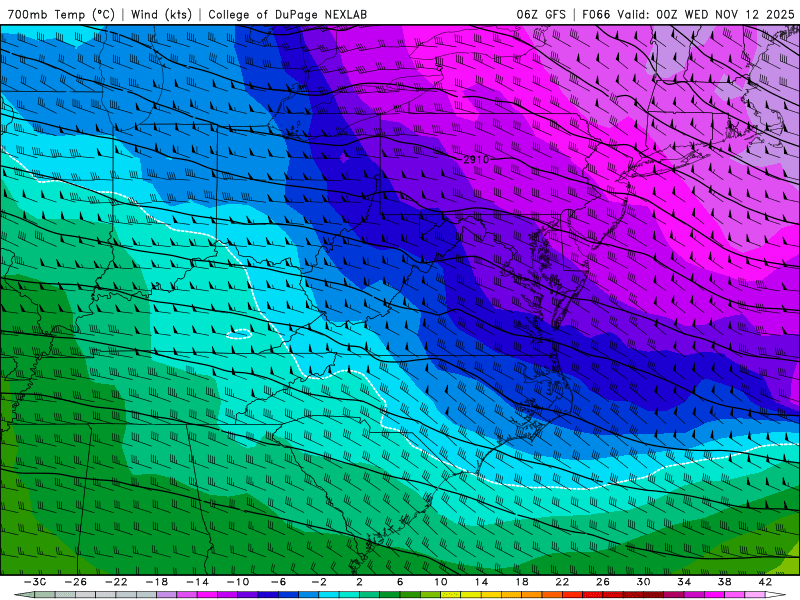The width and height of the screenshot is (800, 600).
Task: Click the "700mb Temp (°C)" title text
Action: pos(62,14)
